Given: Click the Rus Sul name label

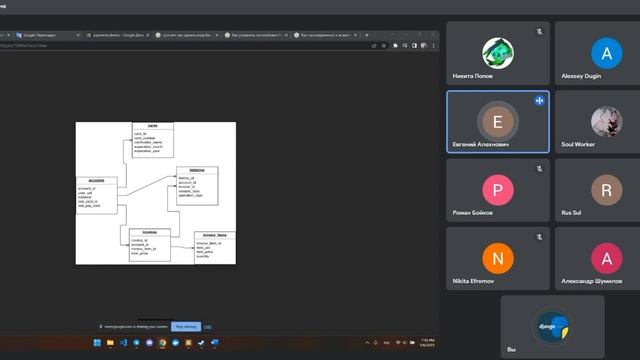Looking at the screenshot, I should pyautogui.click(x=571, y=213).
